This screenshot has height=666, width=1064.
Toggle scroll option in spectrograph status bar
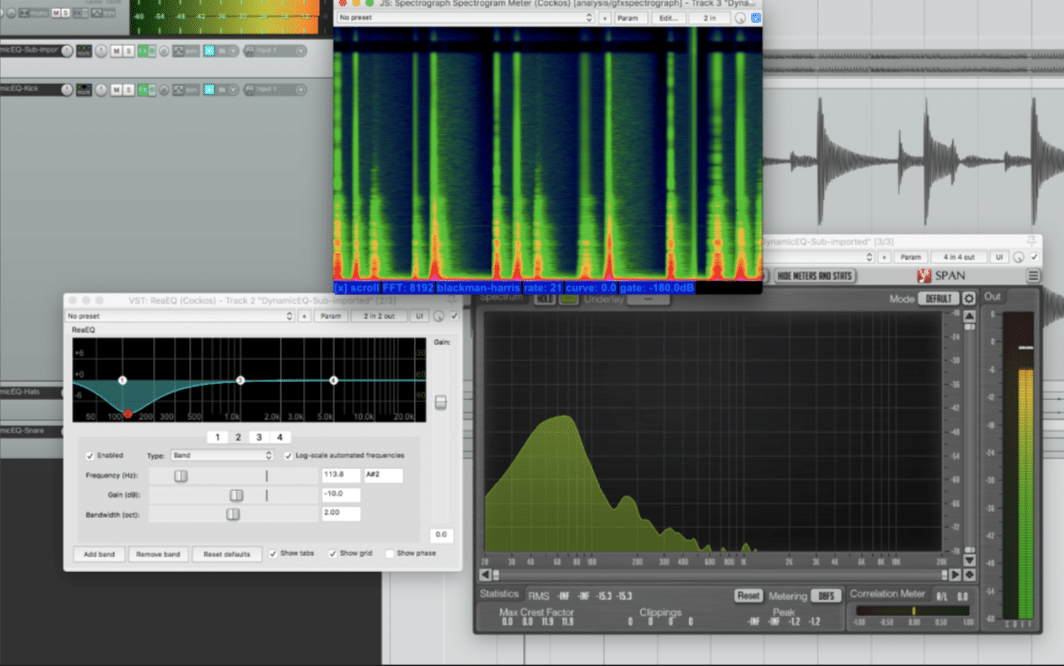(356, 288)
